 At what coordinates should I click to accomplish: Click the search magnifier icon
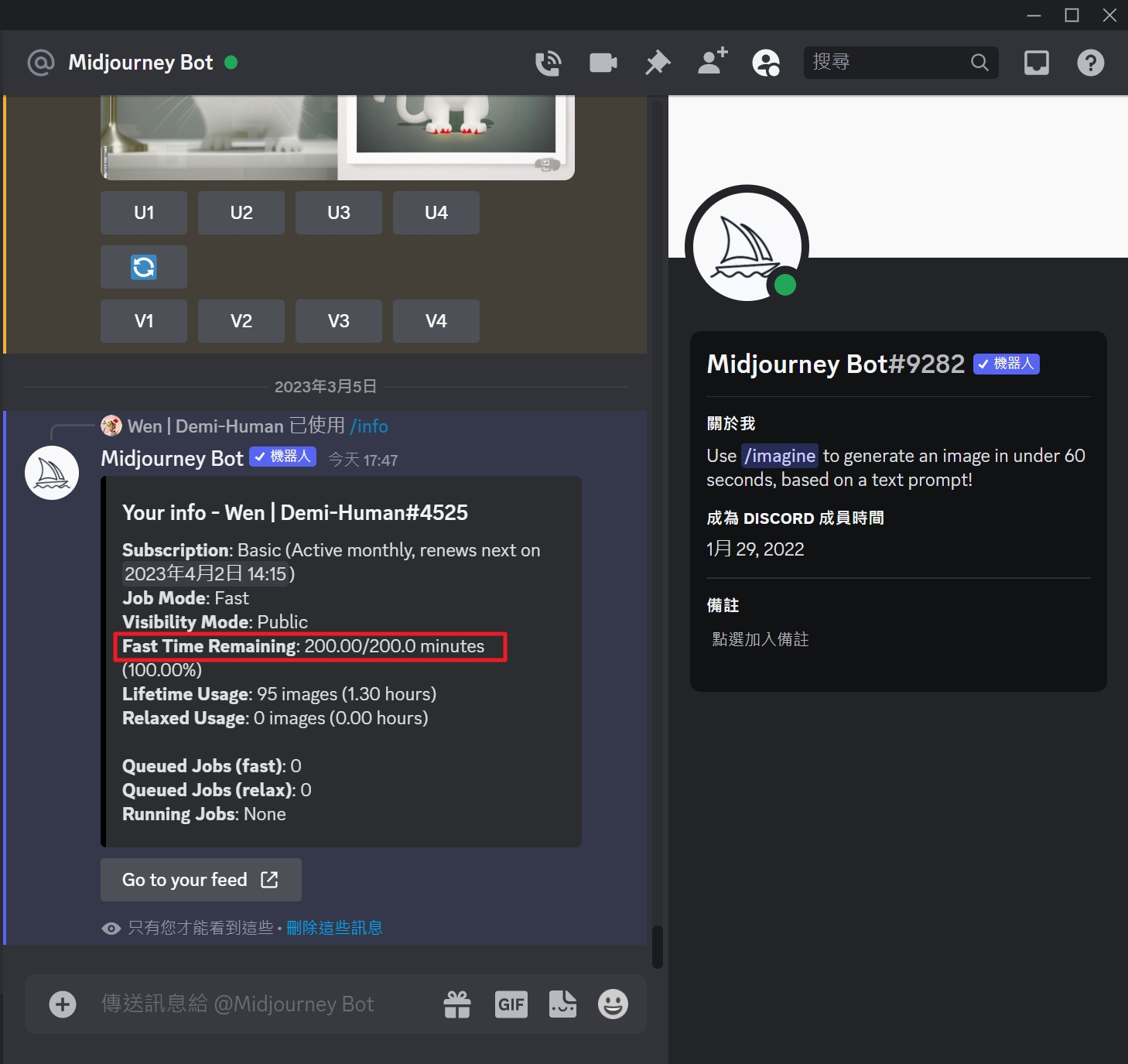979,62
